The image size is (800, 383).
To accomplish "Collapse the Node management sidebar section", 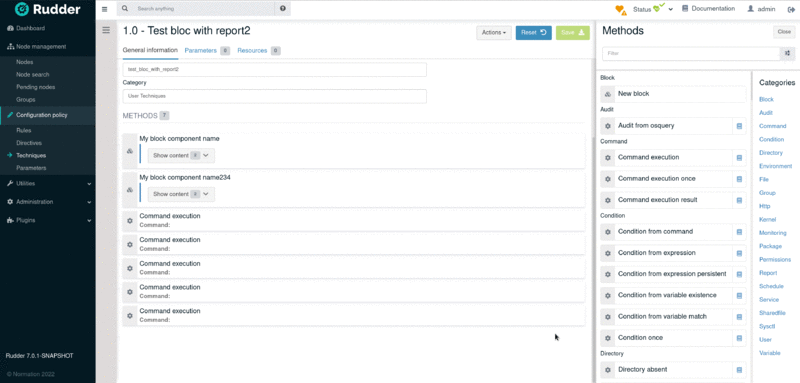I will tap(47, 46).
